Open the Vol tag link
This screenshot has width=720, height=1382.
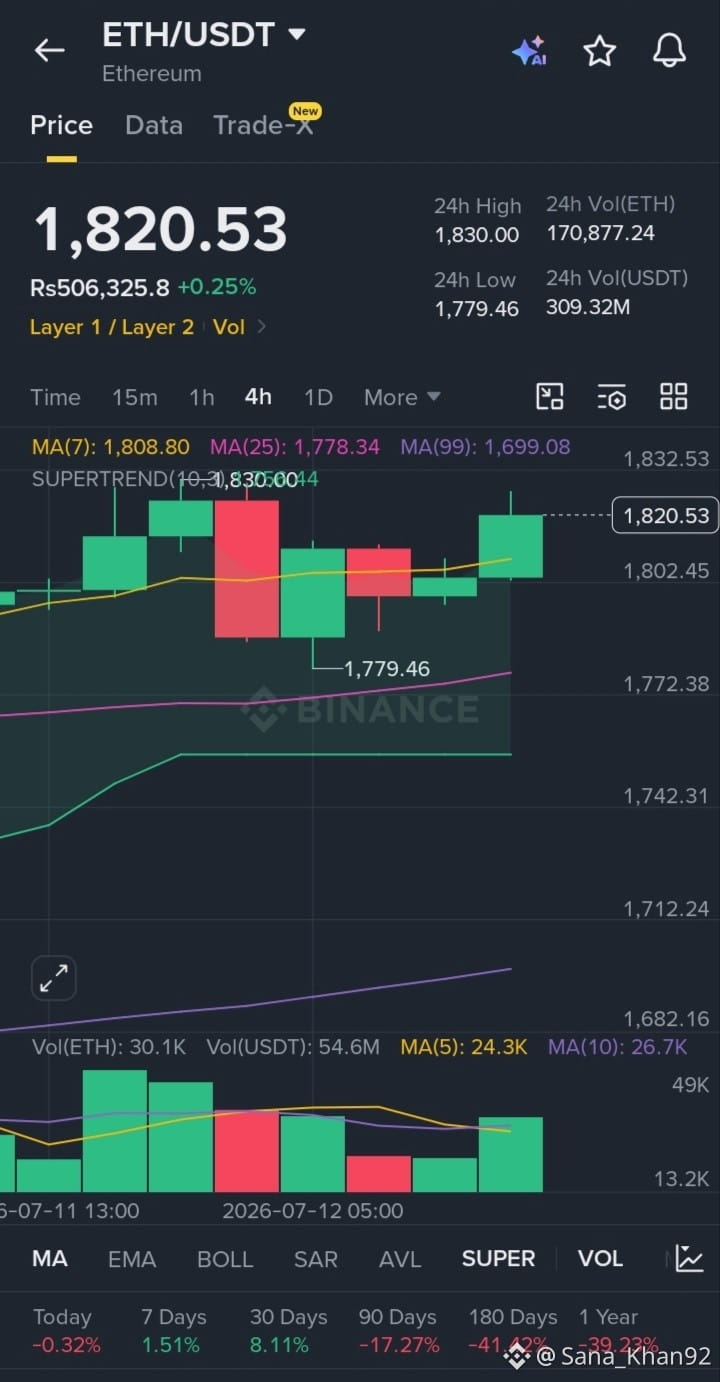click(x=229, y=327)
